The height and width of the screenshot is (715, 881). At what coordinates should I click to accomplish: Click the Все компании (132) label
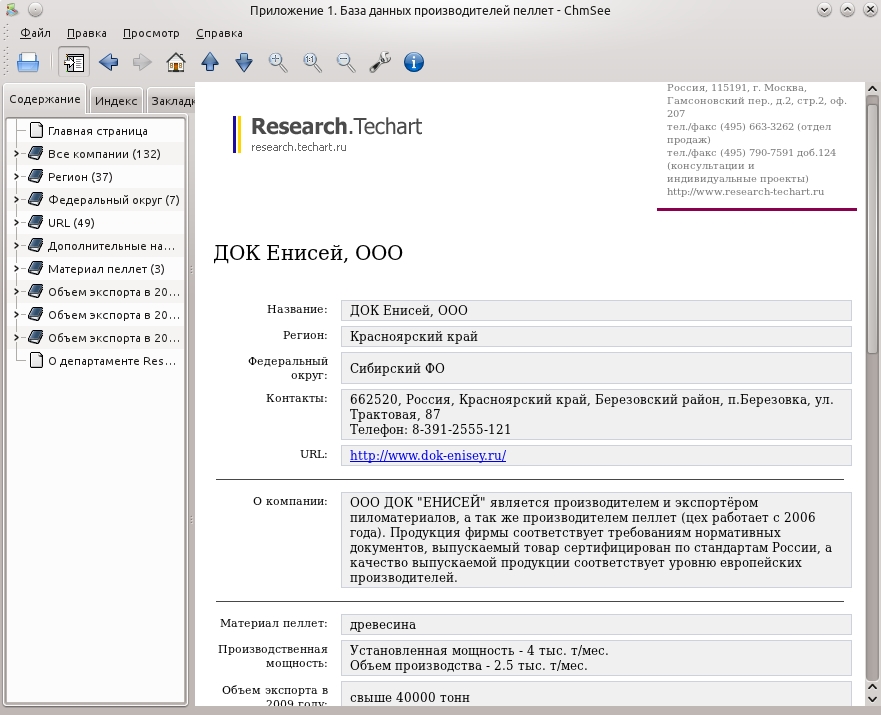[x=104, y=154]
